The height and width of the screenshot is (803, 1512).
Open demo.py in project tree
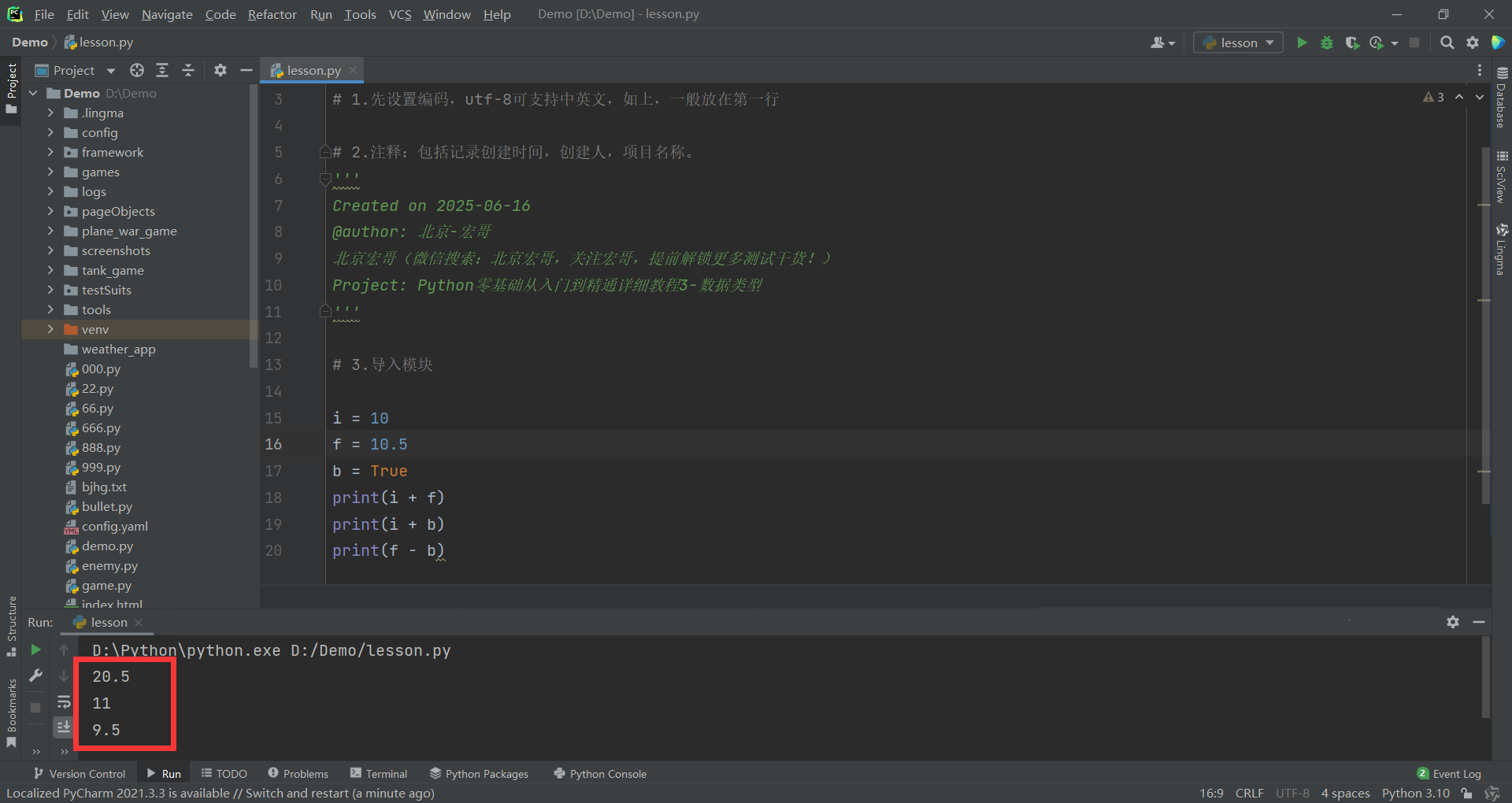107,546
